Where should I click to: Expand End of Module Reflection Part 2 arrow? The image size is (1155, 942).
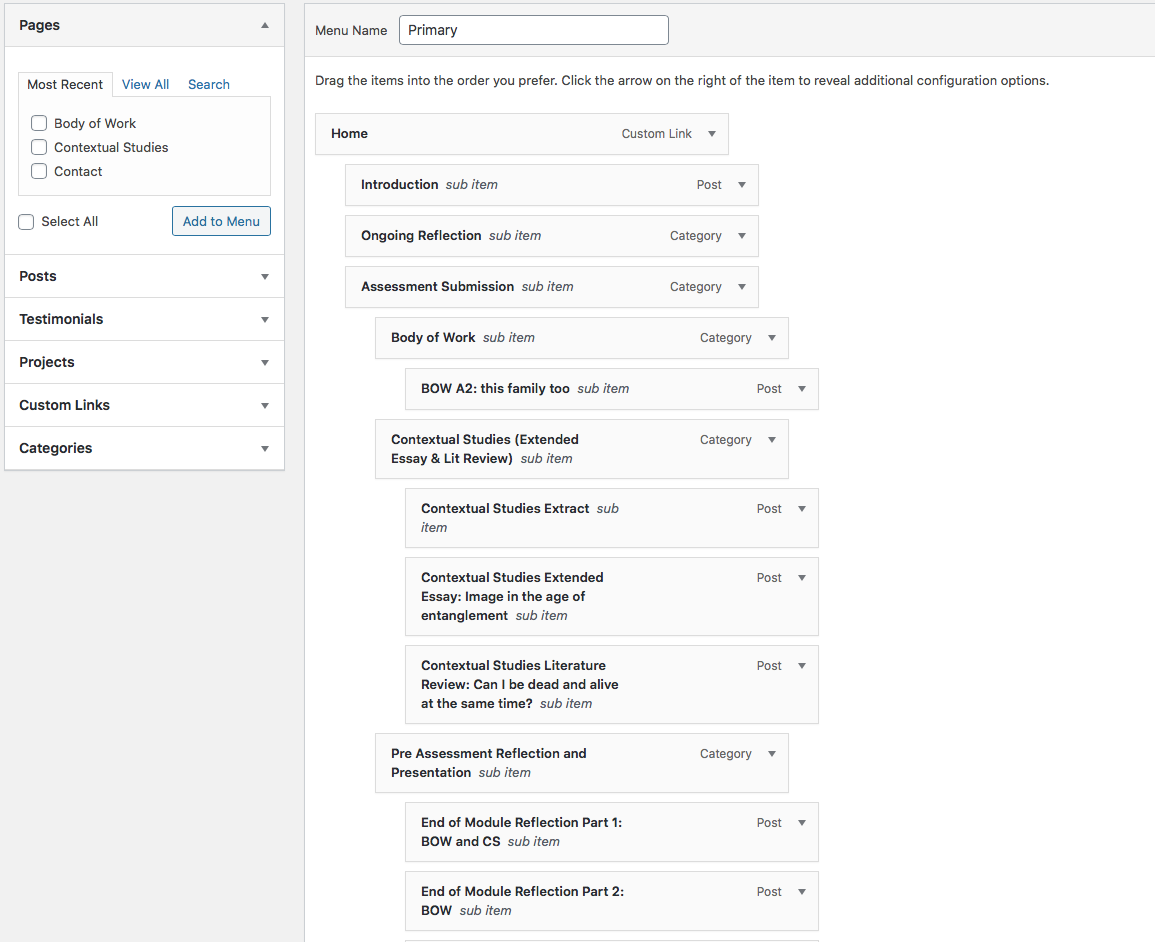pyautogui.click(x=802, y=892)
